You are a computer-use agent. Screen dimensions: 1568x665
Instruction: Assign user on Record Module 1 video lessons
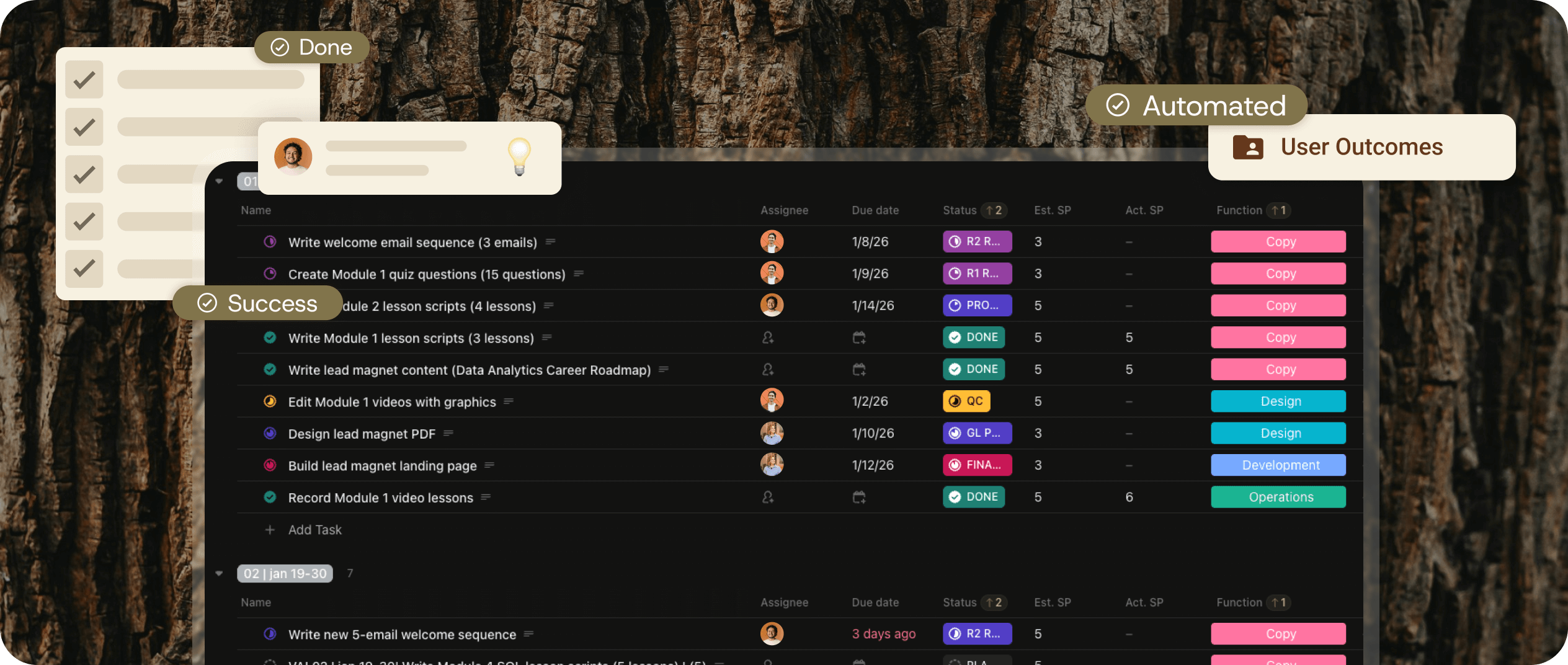[768, 498]
